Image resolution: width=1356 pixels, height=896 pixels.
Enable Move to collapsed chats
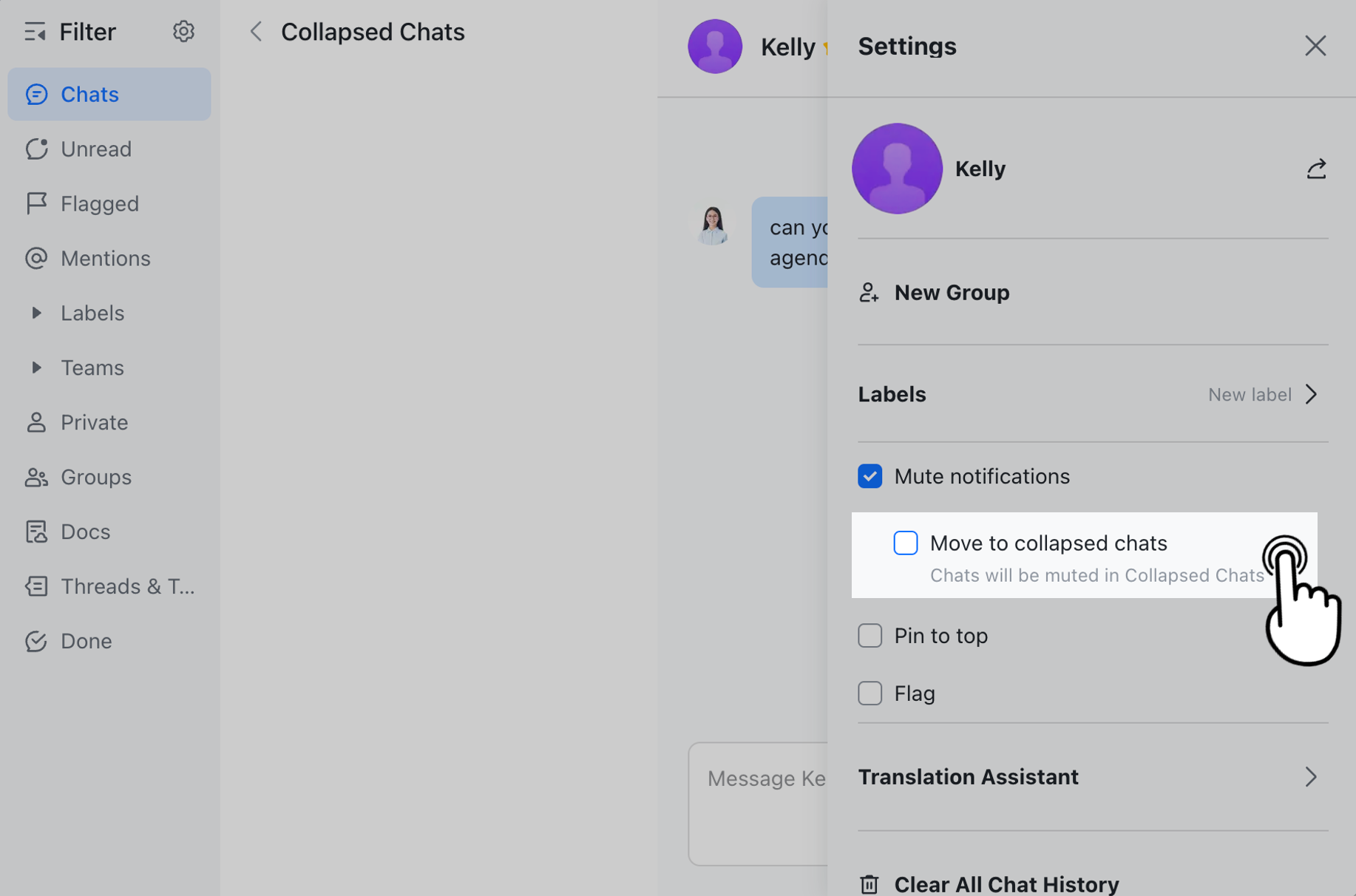905,543
